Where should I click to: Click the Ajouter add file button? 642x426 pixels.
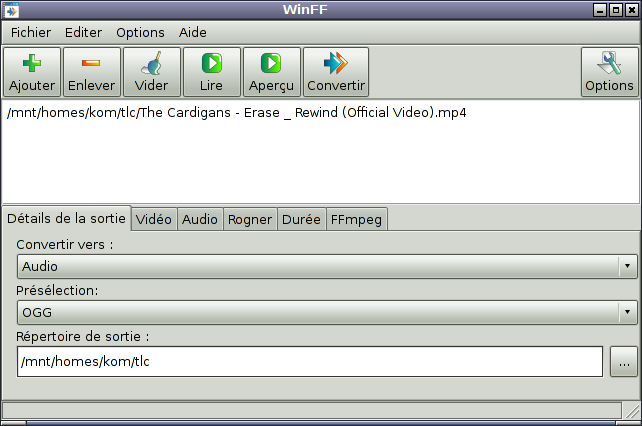[x=32, y=72]
